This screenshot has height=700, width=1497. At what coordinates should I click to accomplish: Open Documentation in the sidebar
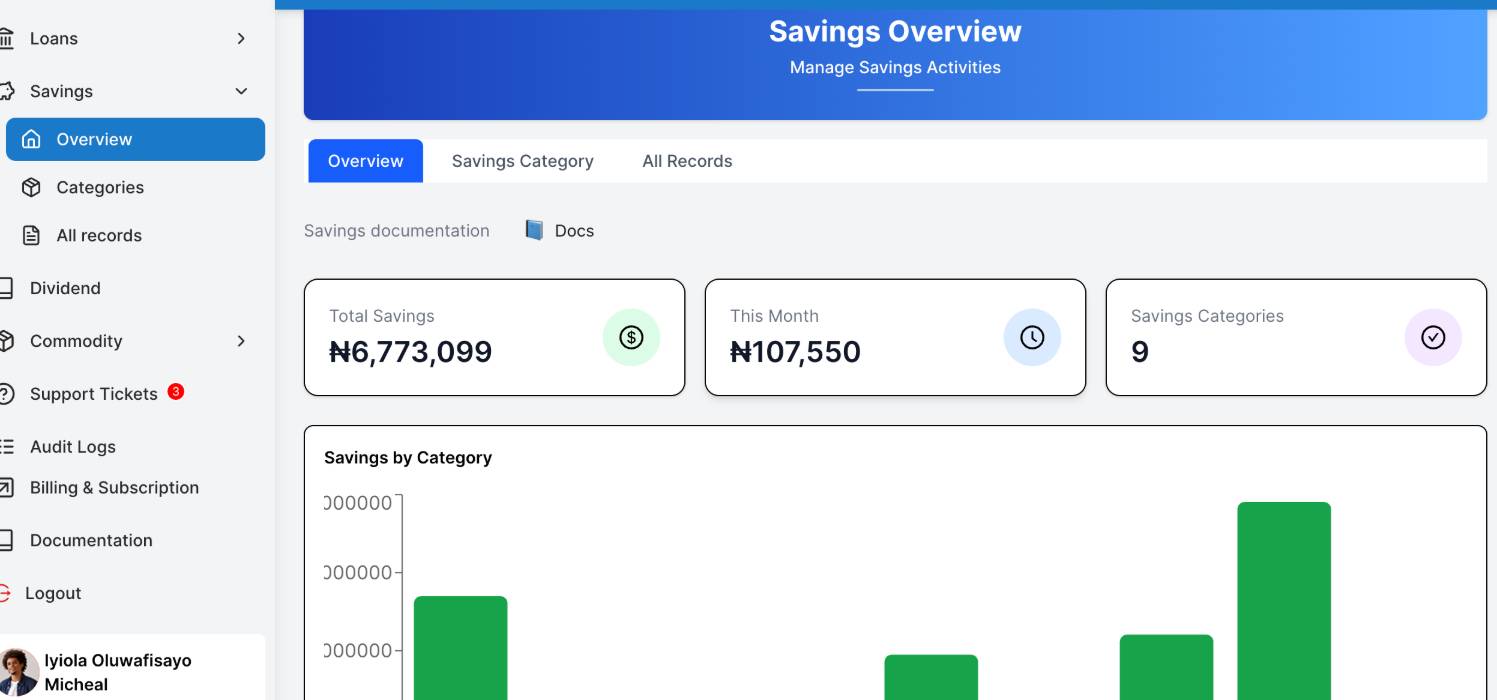pos(91,540)
